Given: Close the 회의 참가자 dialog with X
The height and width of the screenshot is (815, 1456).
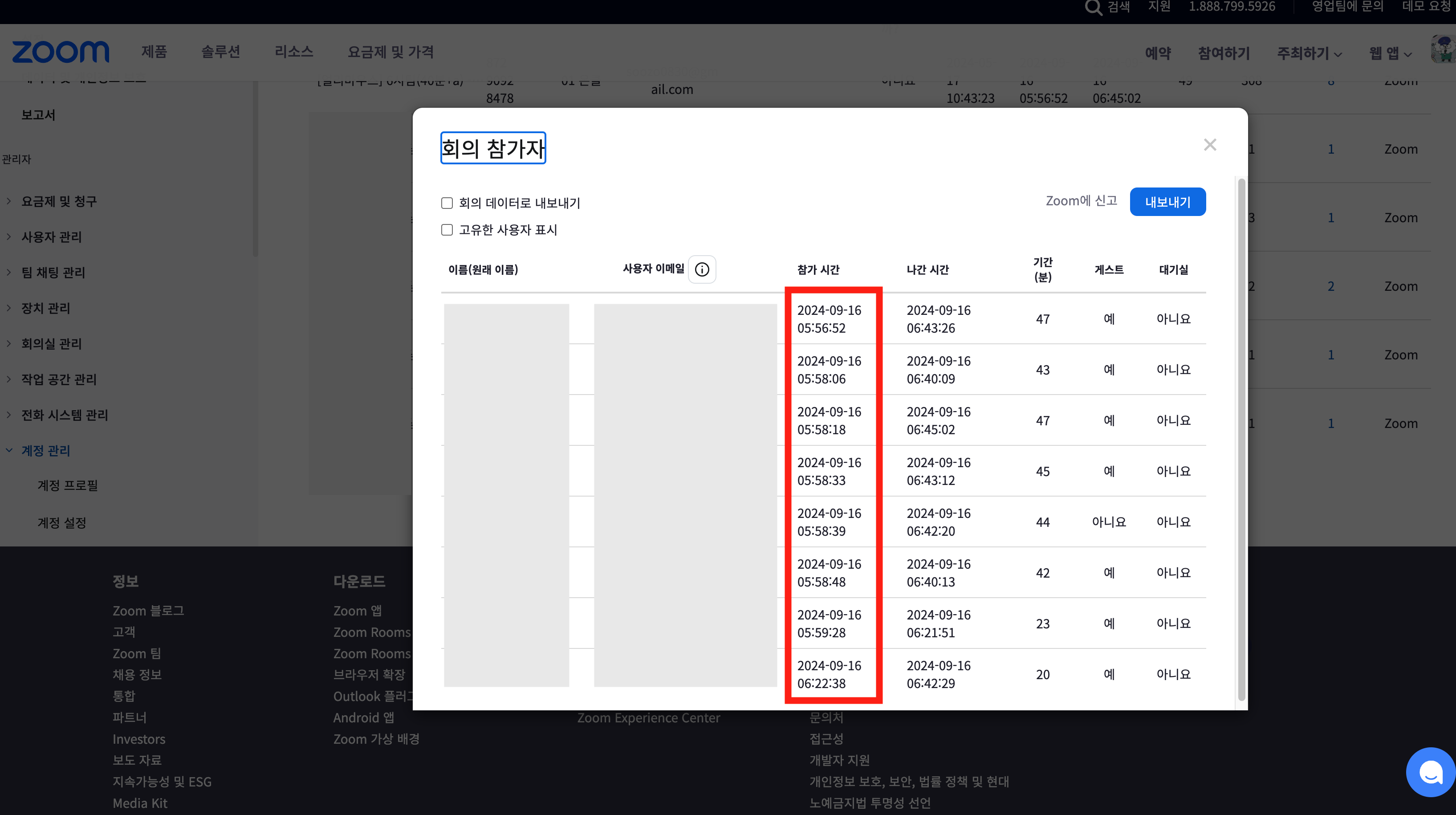Looking at the screenshot, I should [x=1210, y=145].
